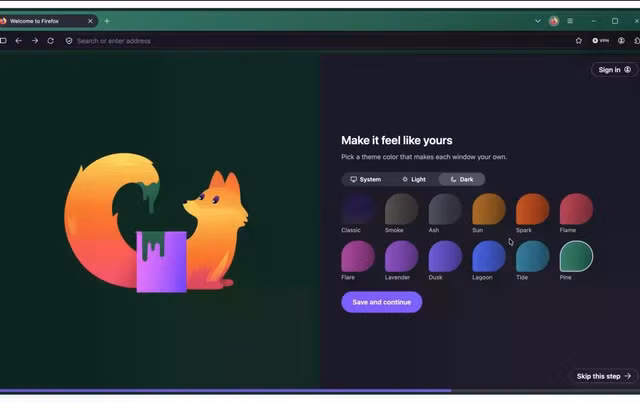Open the sidebar toggle icon
The width and height of the screenshot is (640, 402).
click(x=3, y=41)
